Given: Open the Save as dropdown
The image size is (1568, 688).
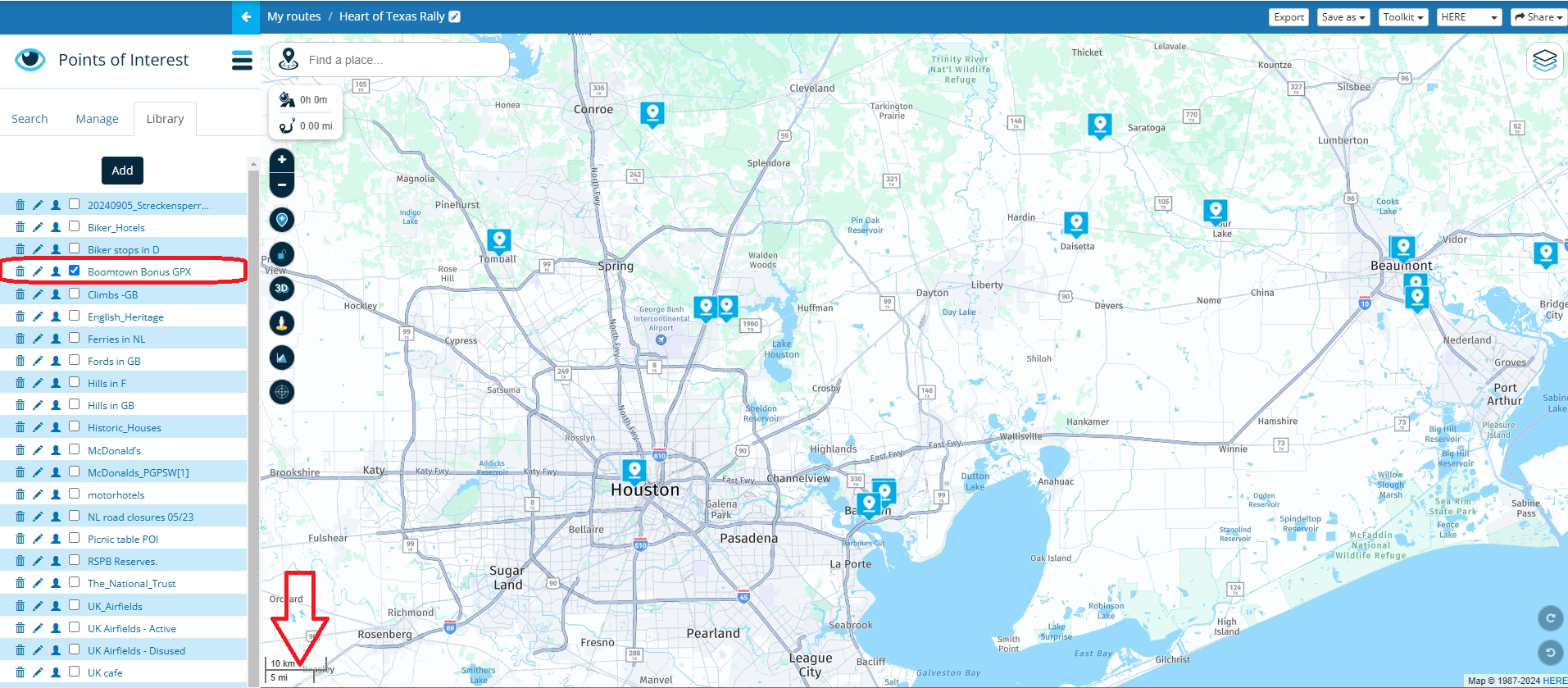Looking at the screenshot, I should tap(1343, 17).
